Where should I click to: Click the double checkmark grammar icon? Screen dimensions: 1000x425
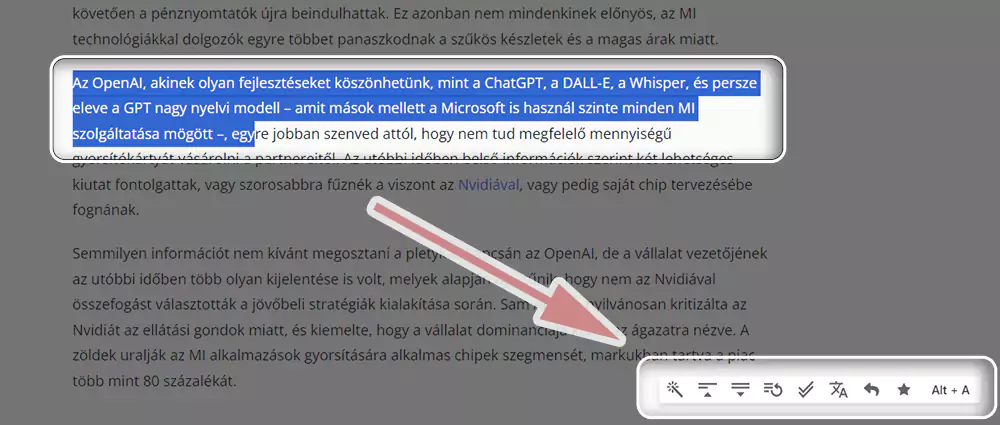806,389
